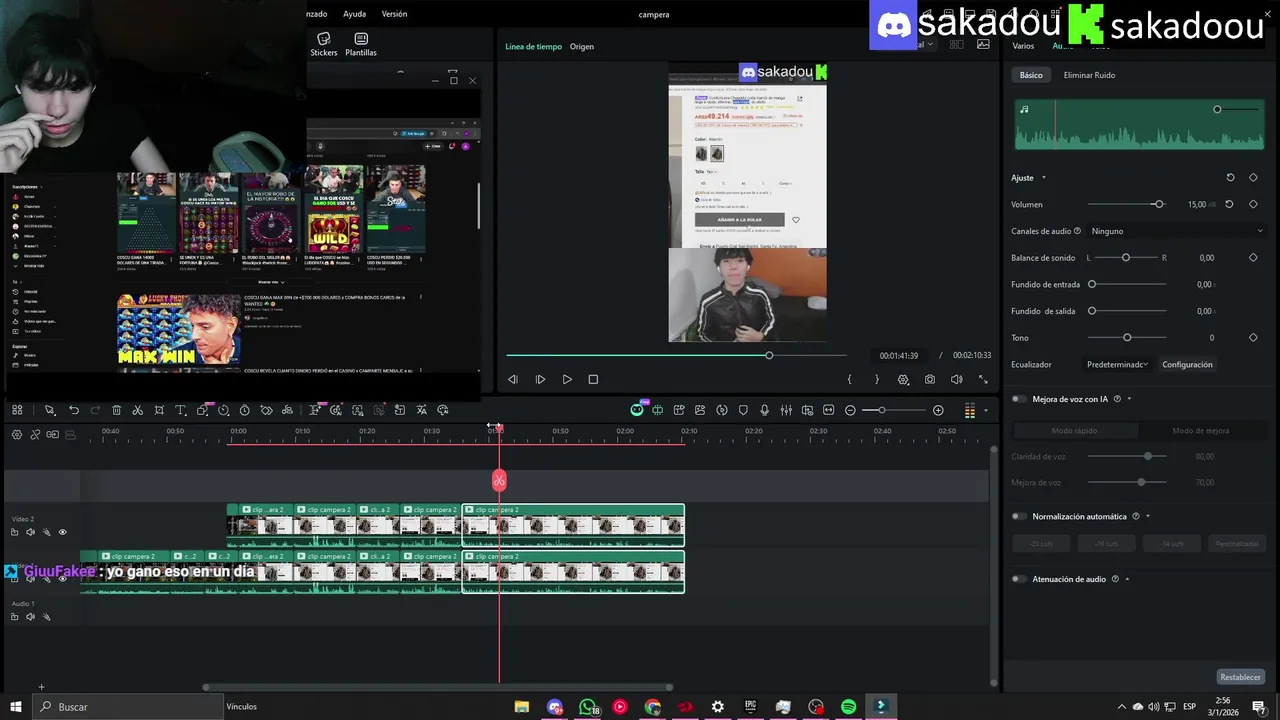Viewport: 1280px width, 720px height.
Task: Open the translate icon in timeline toolbar
Action: click(x=421, y=410)
